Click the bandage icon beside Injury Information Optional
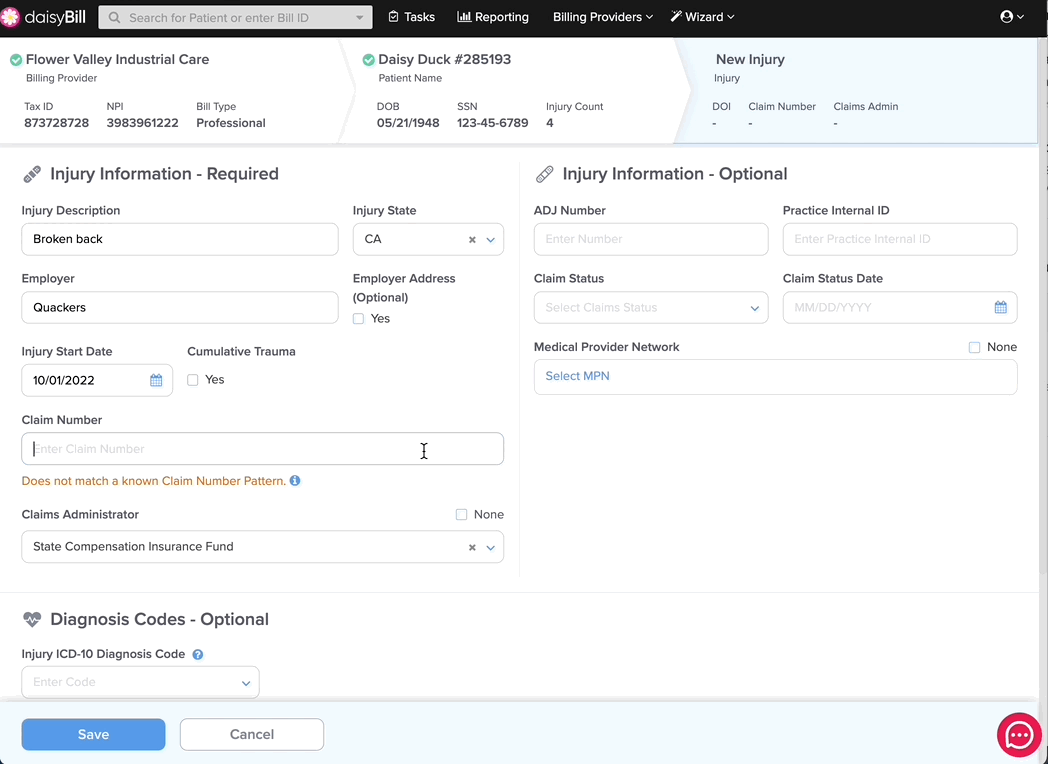This screenshot has width=1048, height=764. click(x=545, y=174)
